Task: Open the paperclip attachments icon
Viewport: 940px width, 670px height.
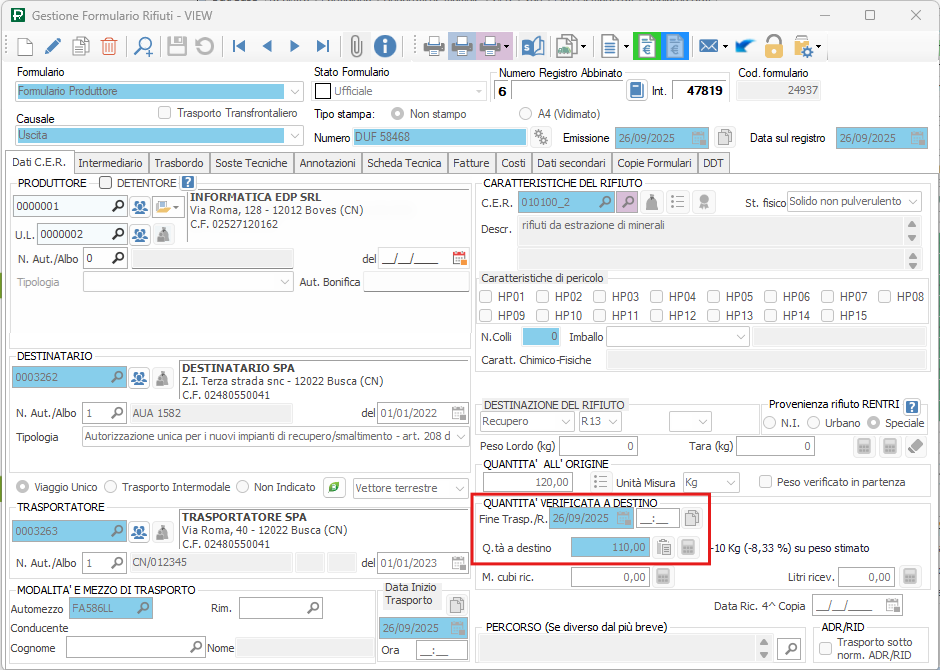Action: tap(355, 46)
